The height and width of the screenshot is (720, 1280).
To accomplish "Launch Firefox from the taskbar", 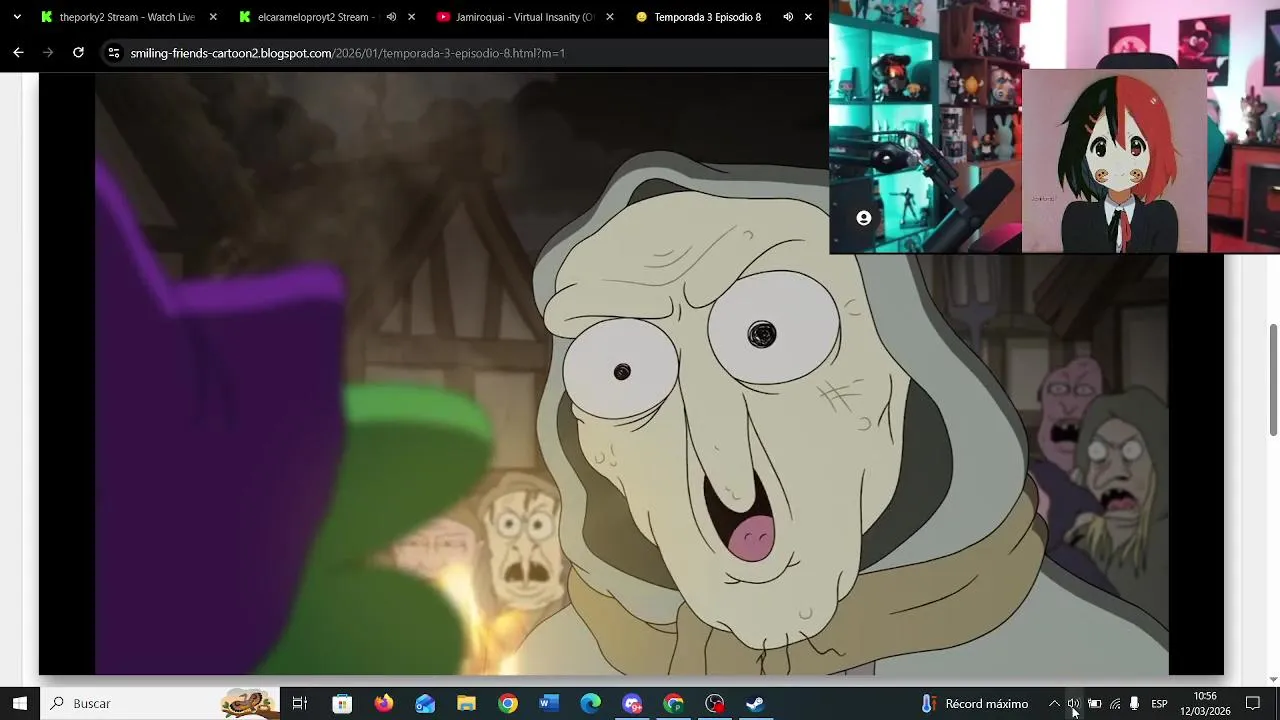I will pyautogui.click(x=384, y=704).
